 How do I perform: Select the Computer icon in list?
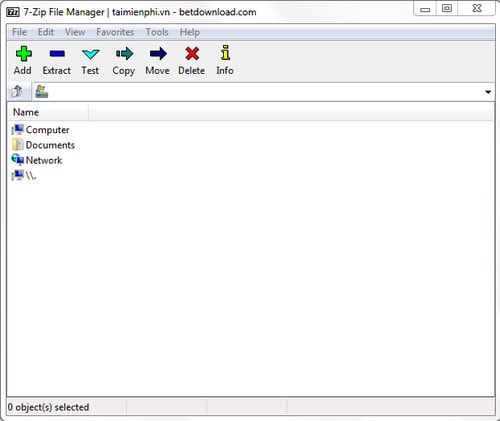tap(17, 130)
